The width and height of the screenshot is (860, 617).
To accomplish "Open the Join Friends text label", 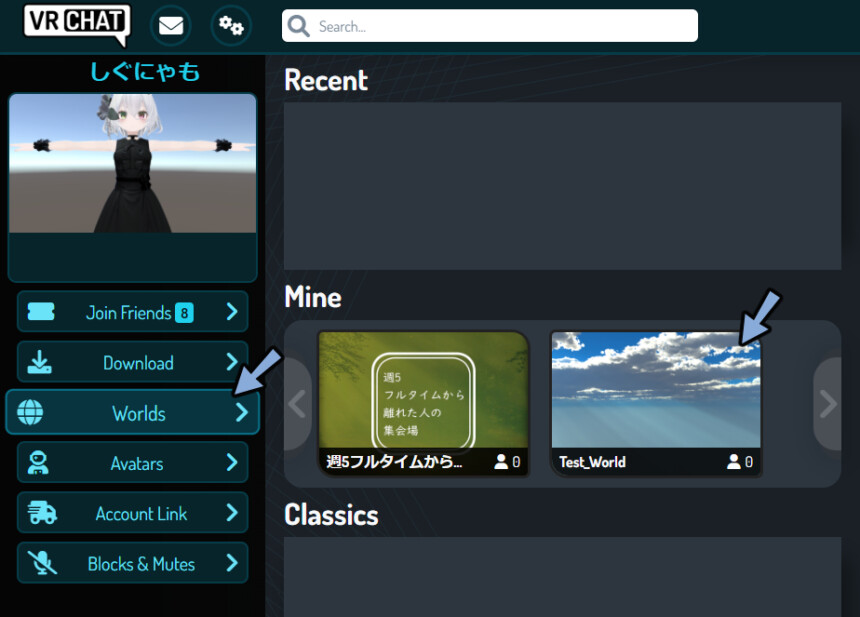I will (x=129, y=313).
